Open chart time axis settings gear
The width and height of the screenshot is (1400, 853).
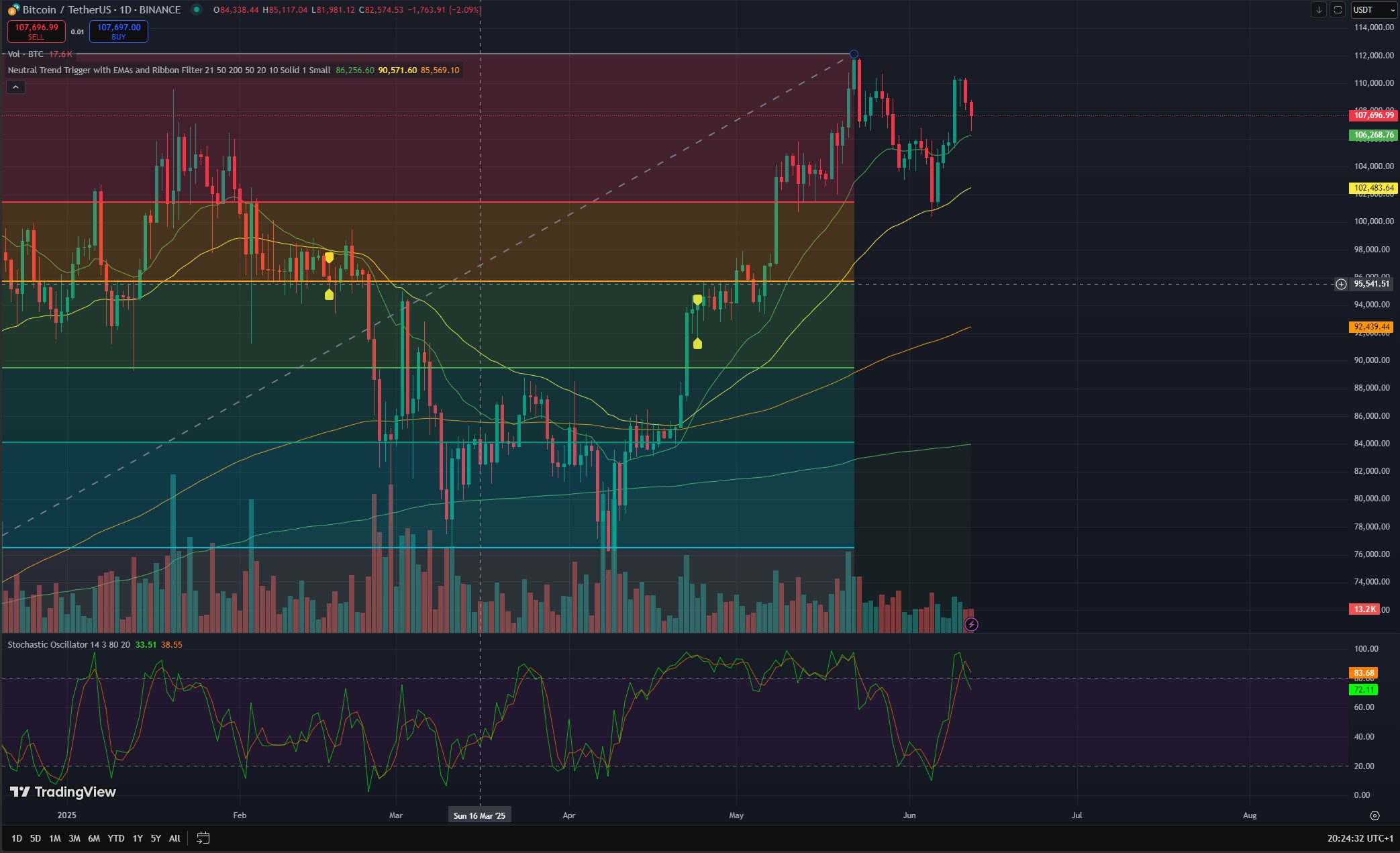pos(1374,815)
